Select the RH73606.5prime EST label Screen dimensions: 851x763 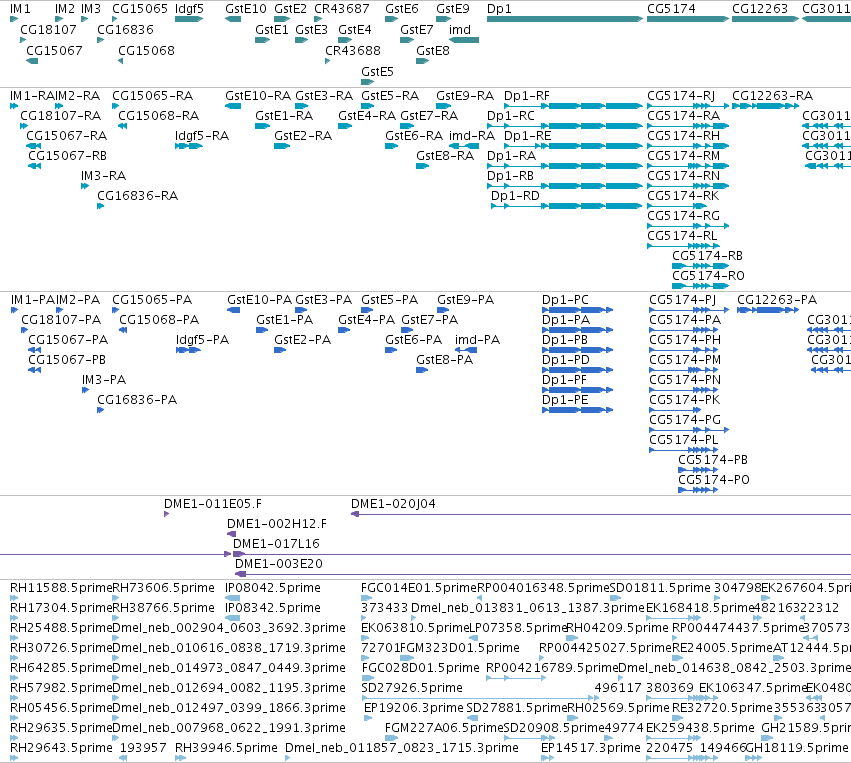click(x=163, y=588)
